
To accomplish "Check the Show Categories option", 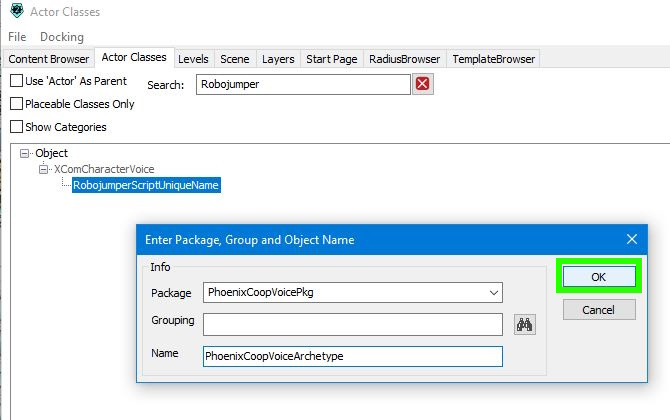I will pos(16,127).
